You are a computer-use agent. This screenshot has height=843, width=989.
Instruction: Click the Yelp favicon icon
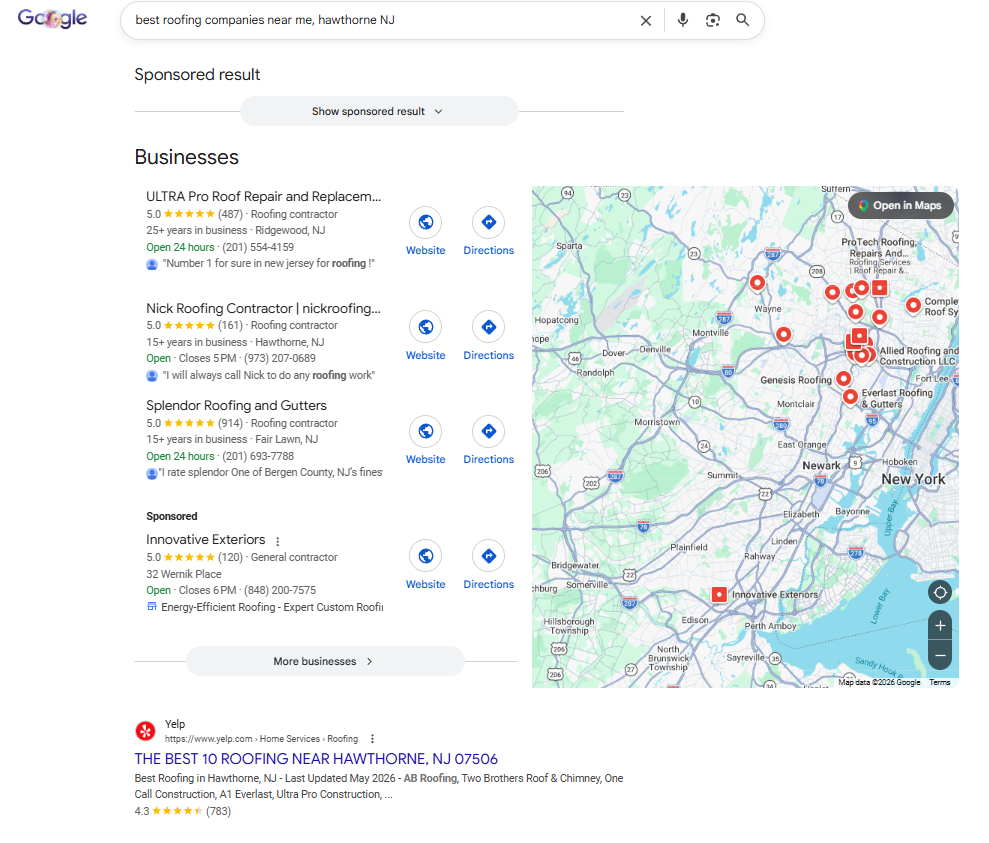(146, 731)
